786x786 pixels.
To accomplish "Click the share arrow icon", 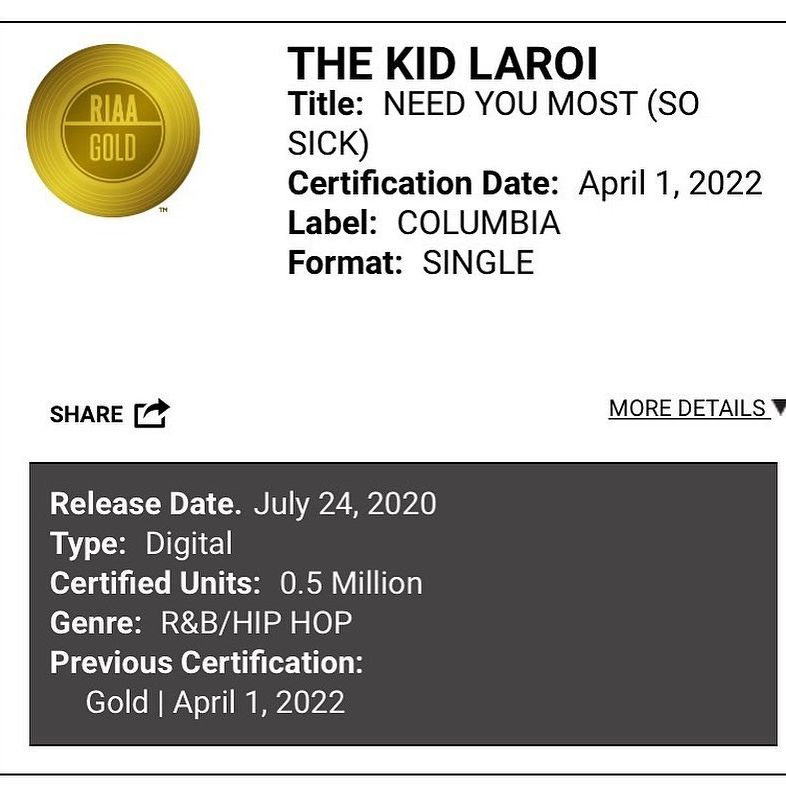I will coord(152,413).
